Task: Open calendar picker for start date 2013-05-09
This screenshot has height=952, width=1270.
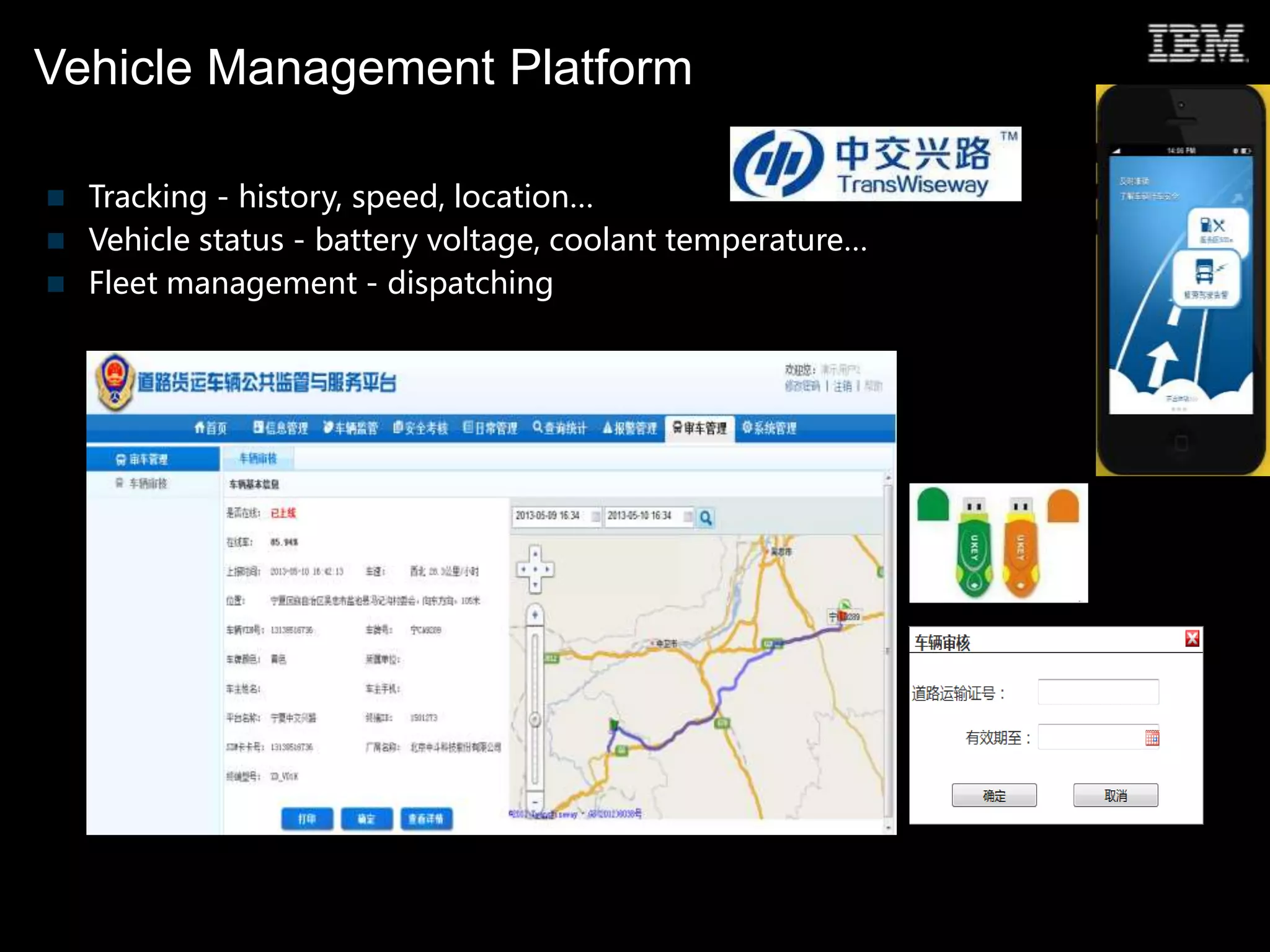Action: click(595, 516)
